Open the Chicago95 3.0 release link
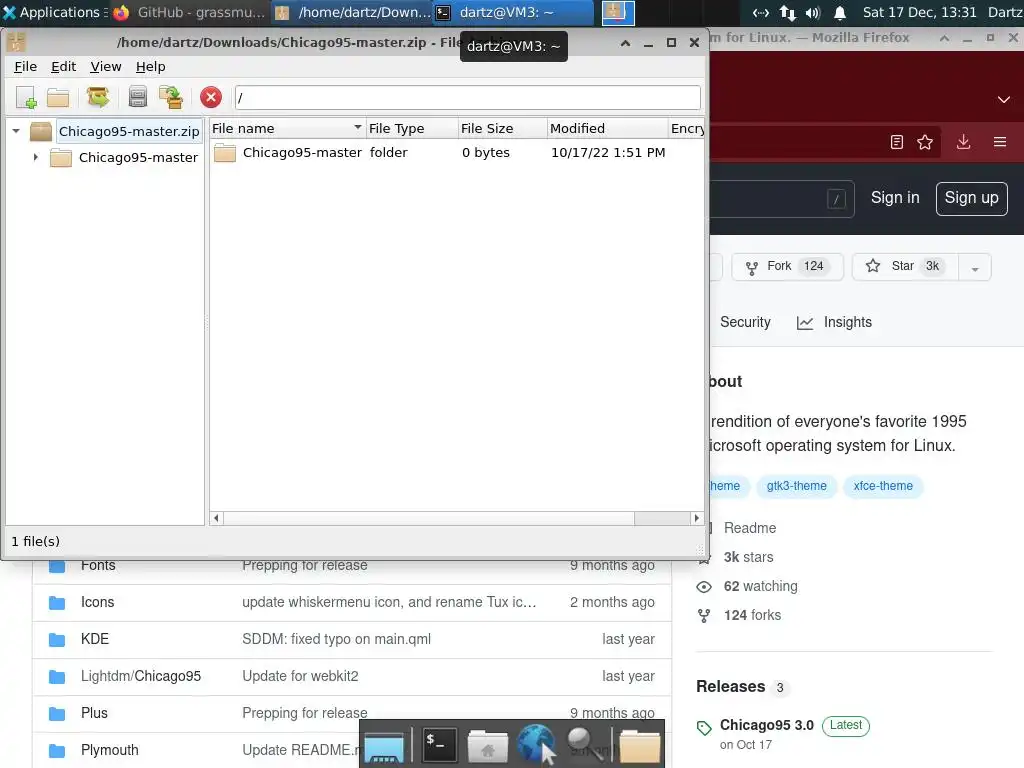This screenshot has width=1024, height=768. (767, 725)
